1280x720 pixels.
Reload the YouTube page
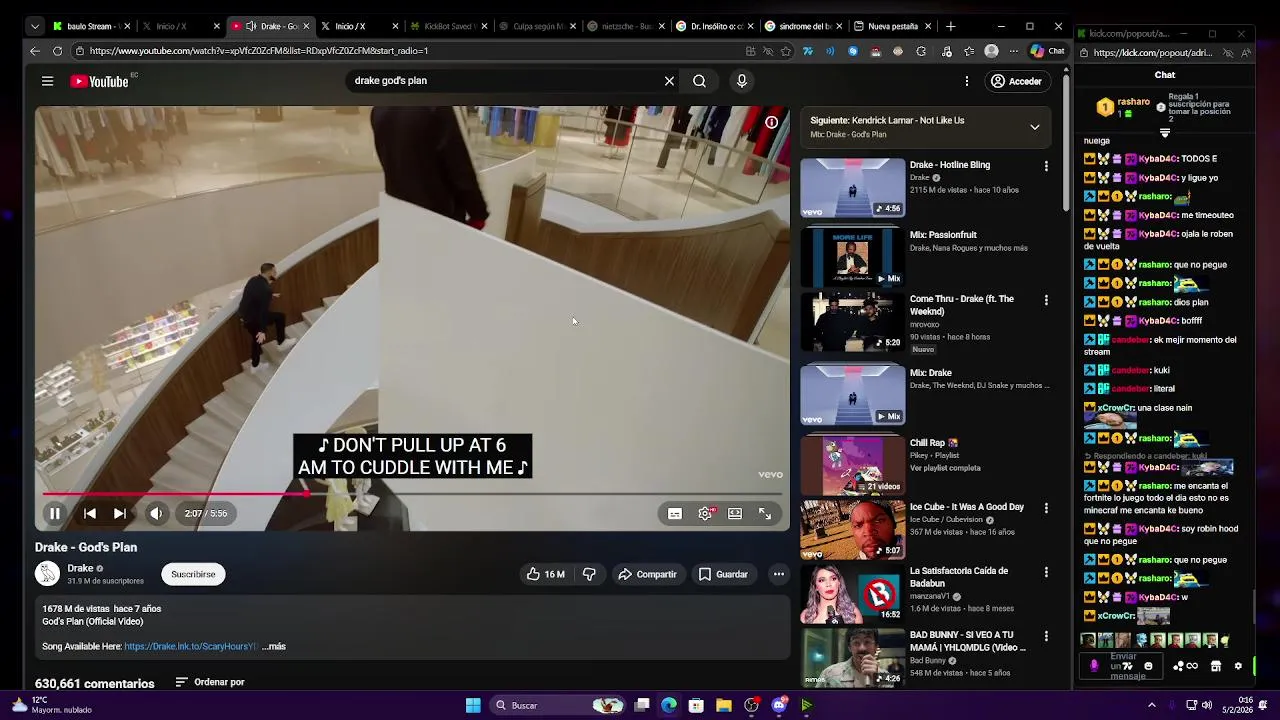pyautogui.click(x=57, y=51)
